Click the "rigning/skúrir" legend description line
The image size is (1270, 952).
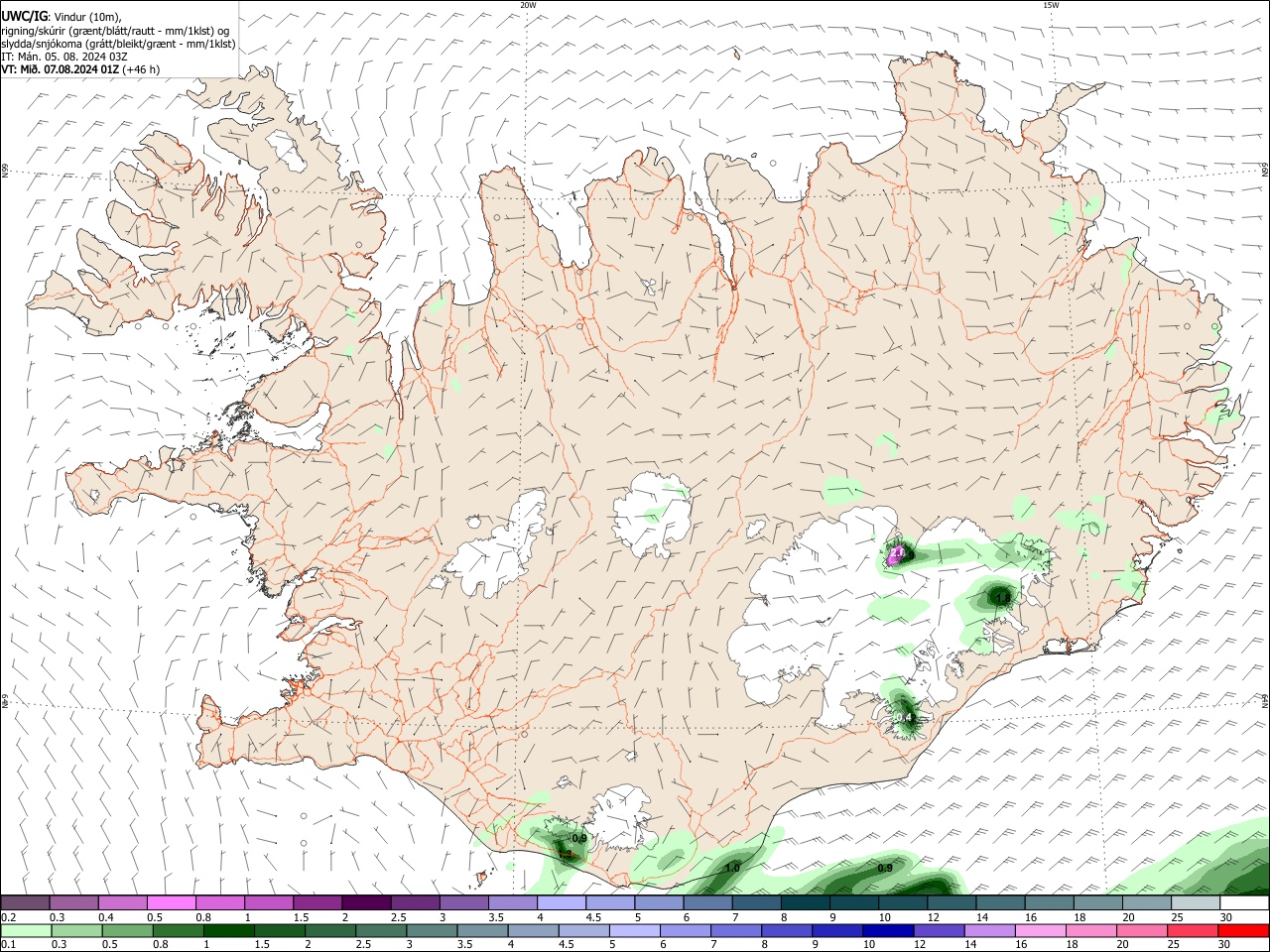coord(115,30)
